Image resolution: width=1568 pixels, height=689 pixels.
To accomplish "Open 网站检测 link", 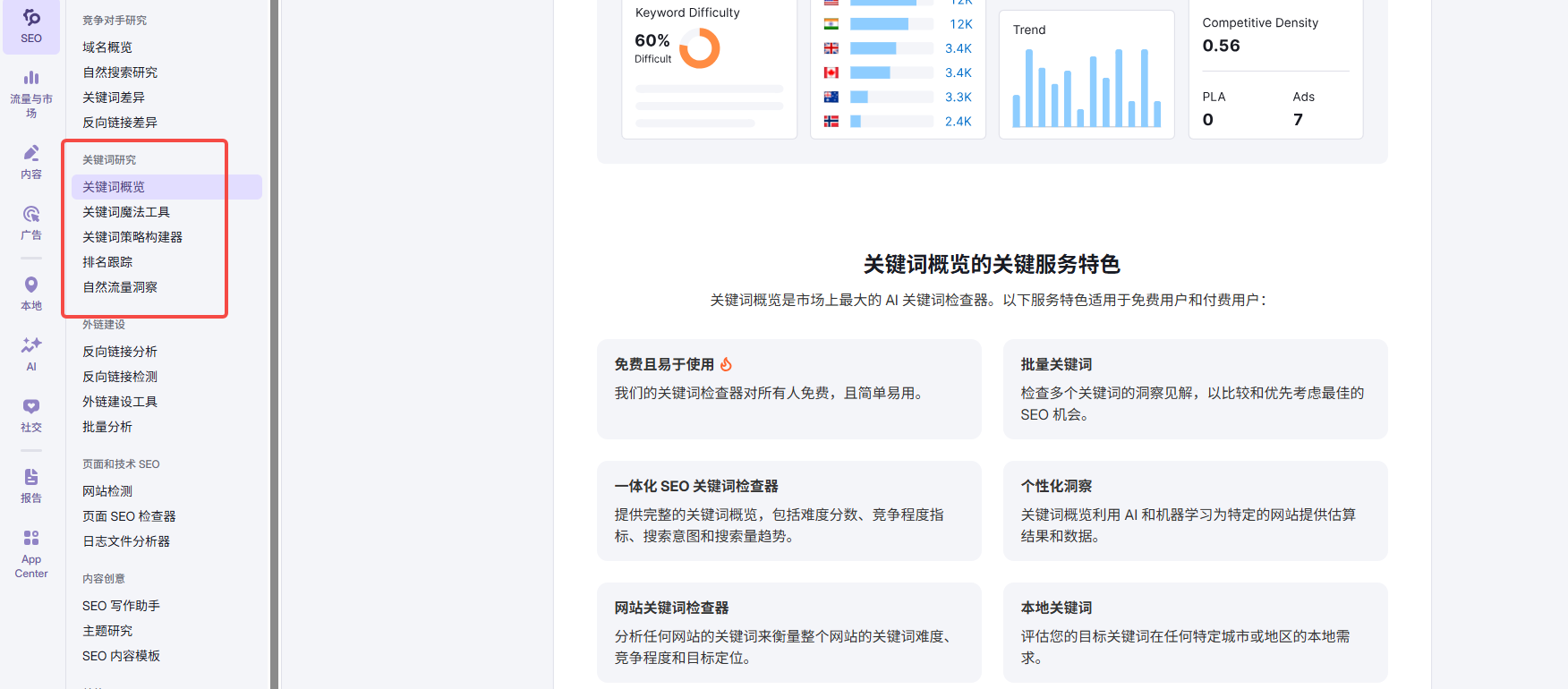I will (x=107, y=491).
